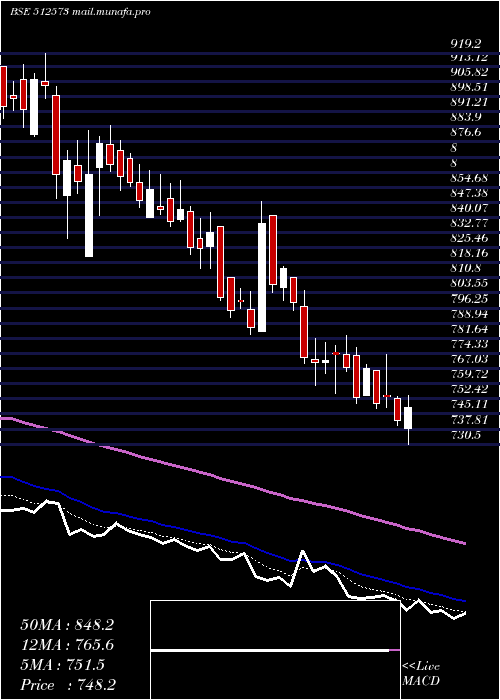
Task: Click the 913.12 price label
Action: coord(469,57)
